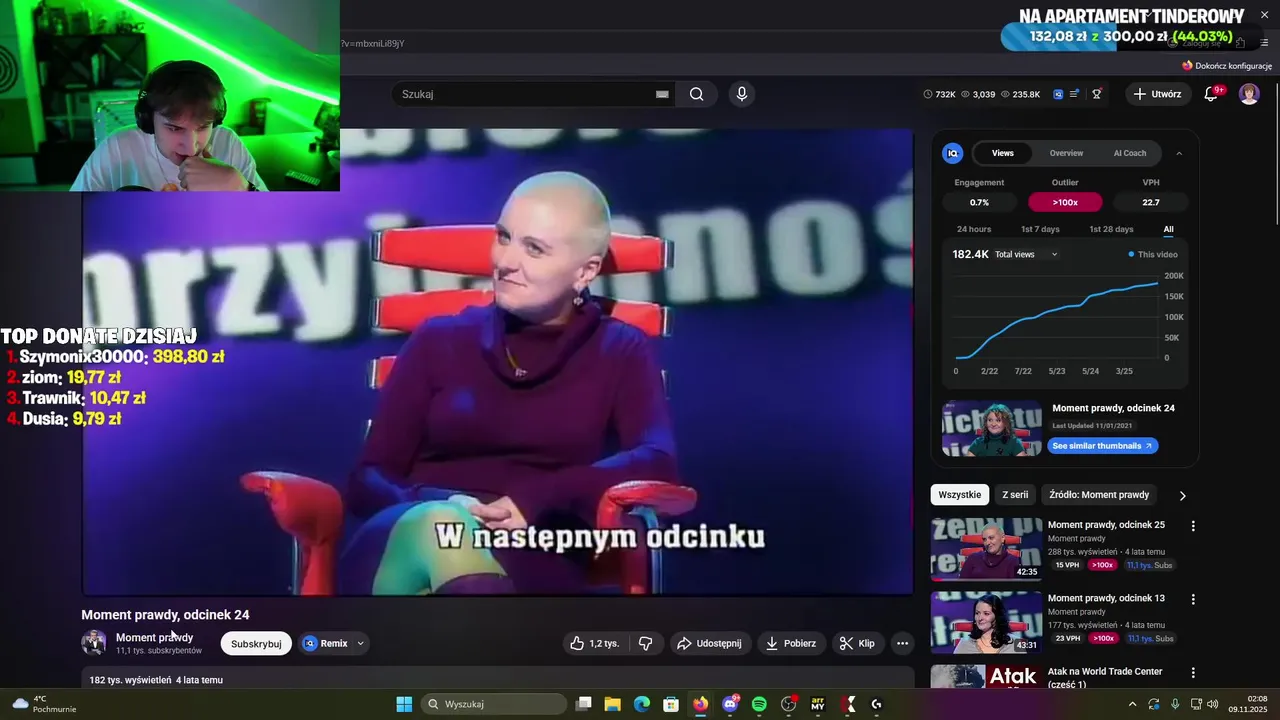The height and width of the screenshot is (720, 1280).
Task: Select the Źródło: Moment prawdy chip
Action: coord(1099,495)
